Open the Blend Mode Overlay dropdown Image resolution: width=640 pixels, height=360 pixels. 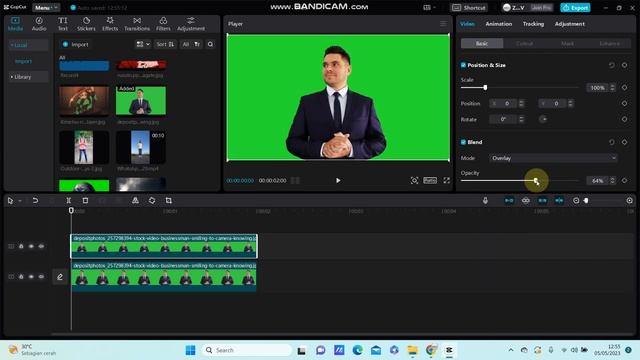(x=553, y=158)
